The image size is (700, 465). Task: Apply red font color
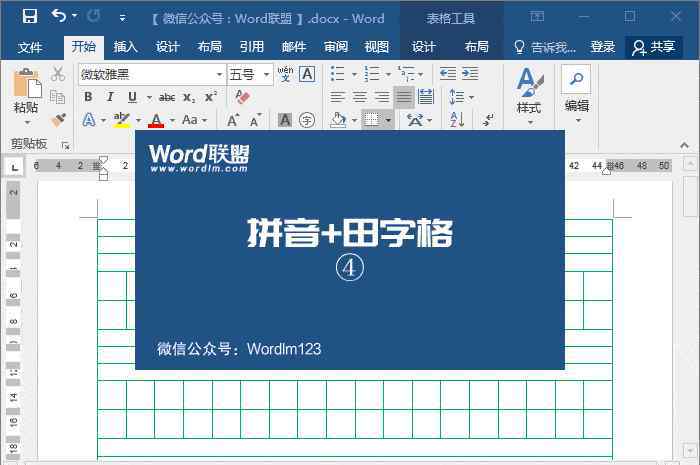click(156, 120)
